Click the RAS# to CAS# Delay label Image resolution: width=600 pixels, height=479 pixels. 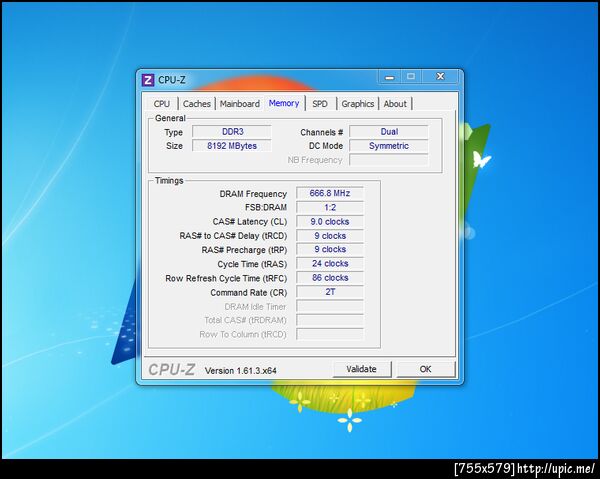coord(233,236)
